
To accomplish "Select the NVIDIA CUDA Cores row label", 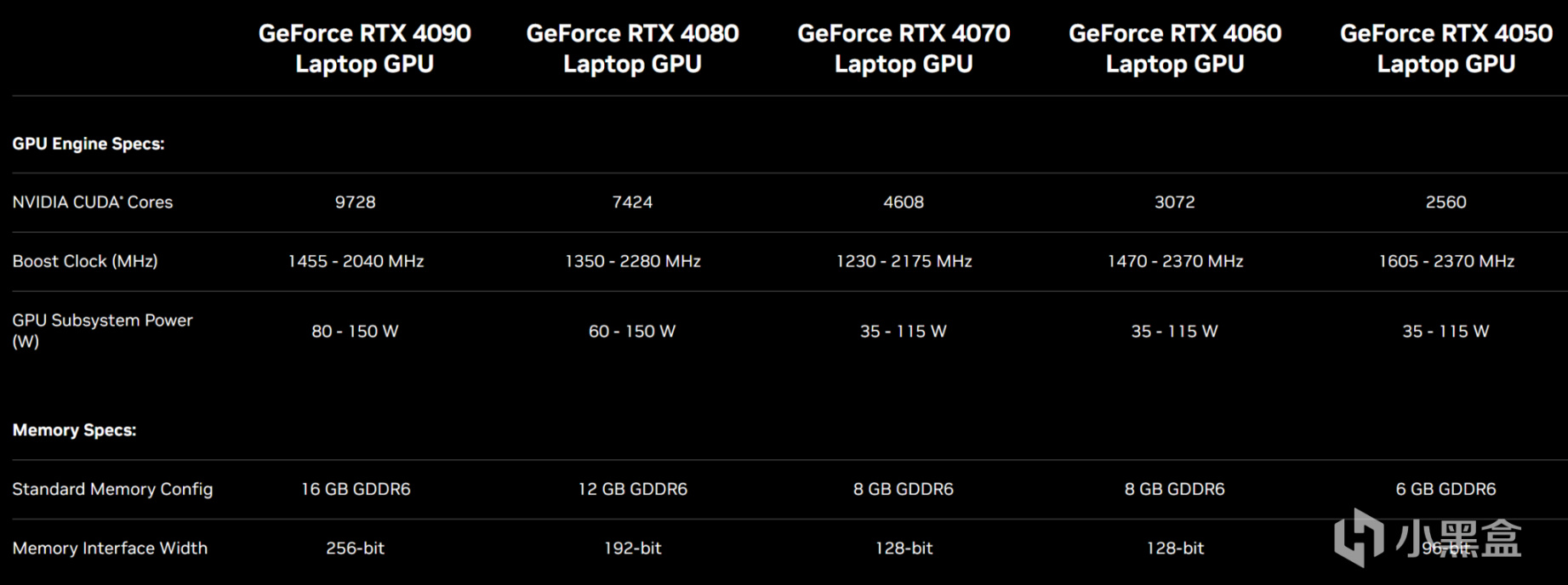I will 93,202.
